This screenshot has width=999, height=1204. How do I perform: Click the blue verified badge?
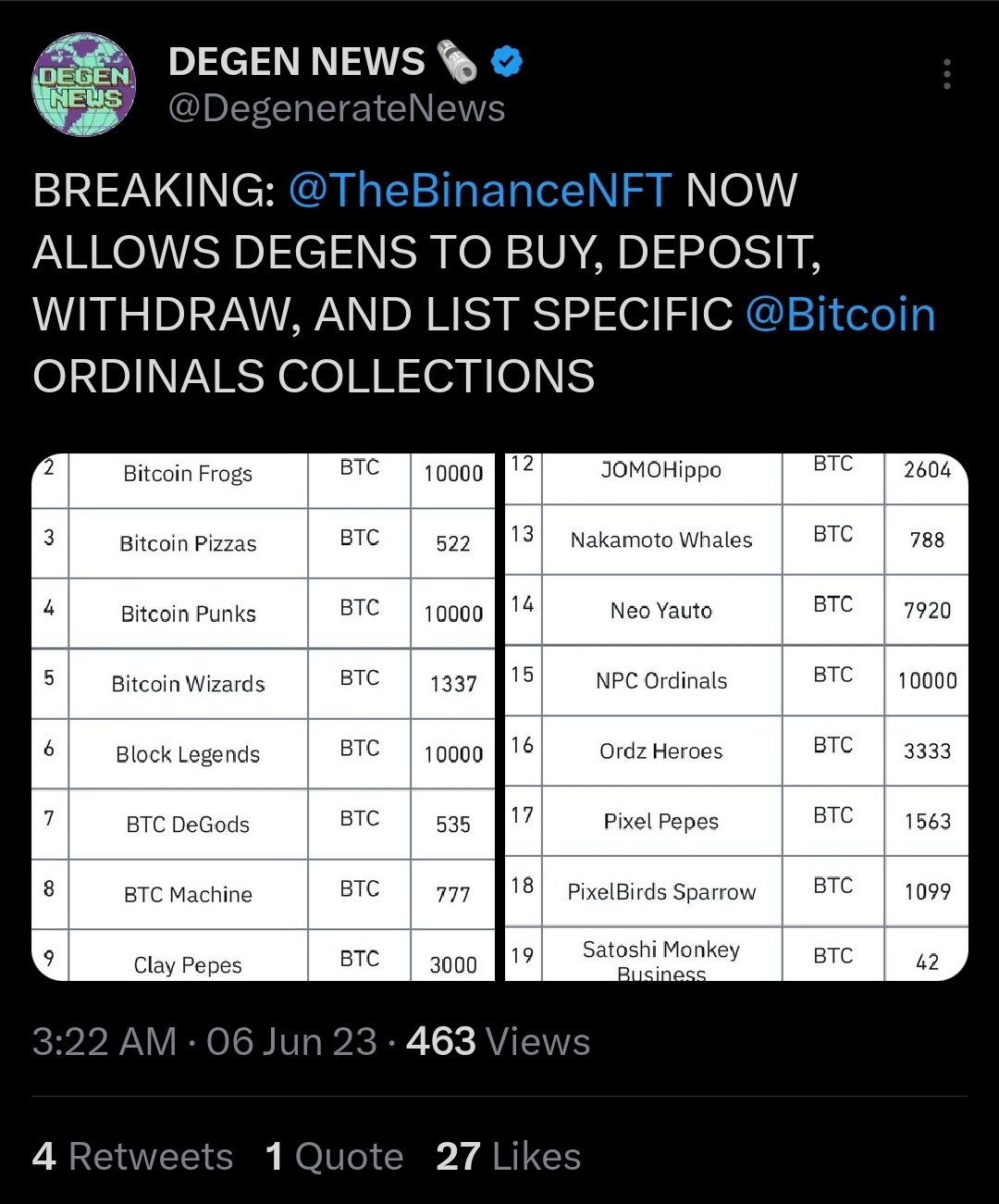coord(506,62)
